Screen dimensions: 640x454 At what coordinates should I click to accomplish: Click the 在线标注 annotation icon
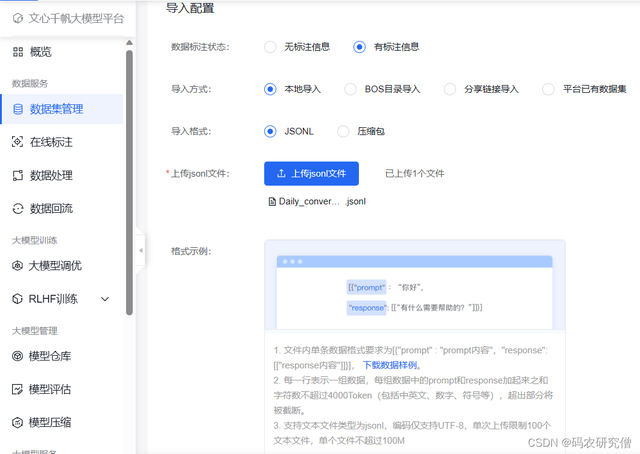(x=18, y=142)
